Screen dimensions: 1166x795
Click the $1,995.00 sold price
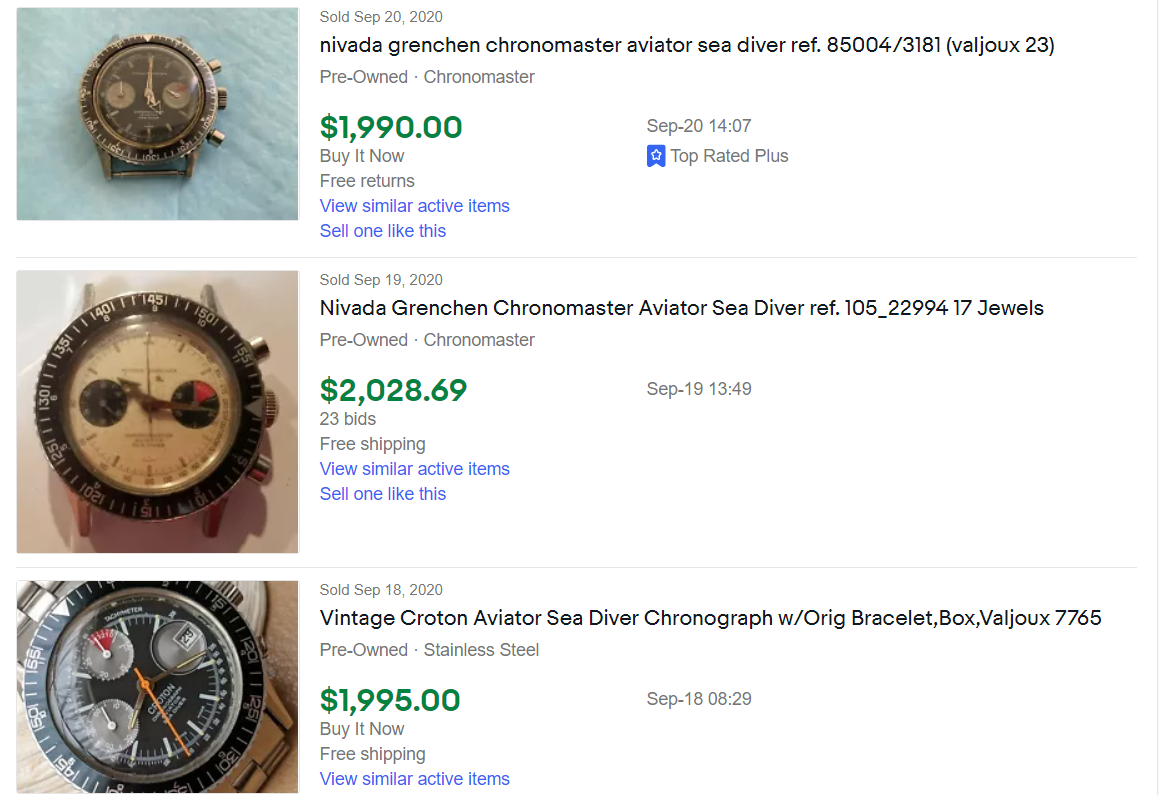[390, 700]
